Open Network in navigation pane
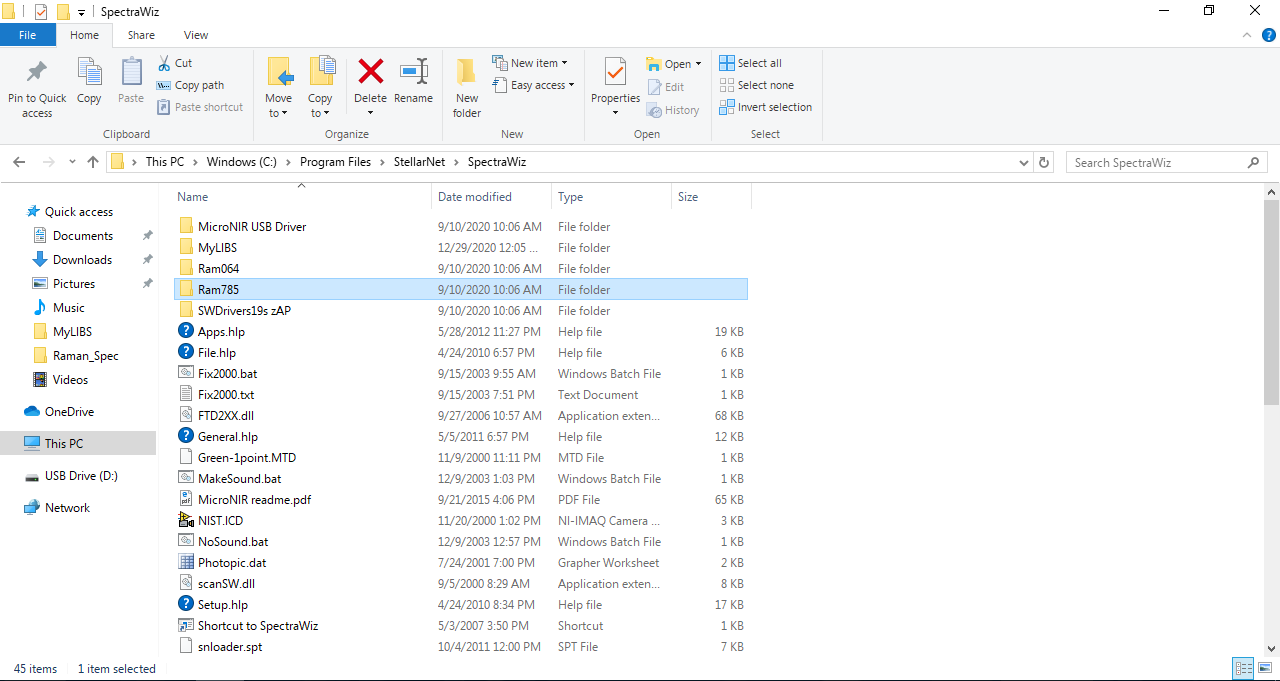The image size is (1280, 681). pyautogui.click(x=67, y=508)
